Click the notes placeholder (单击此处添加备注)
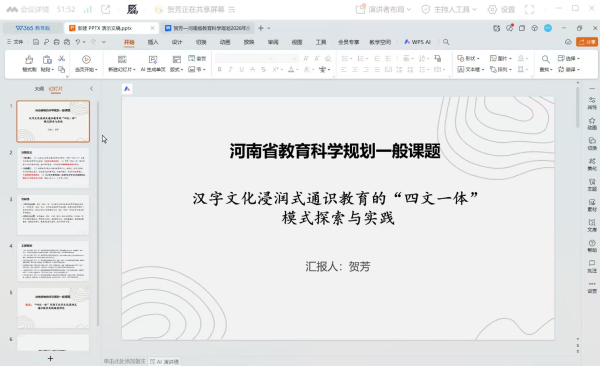This screenshot has width=600, height=366. click(x=125, y=361)
